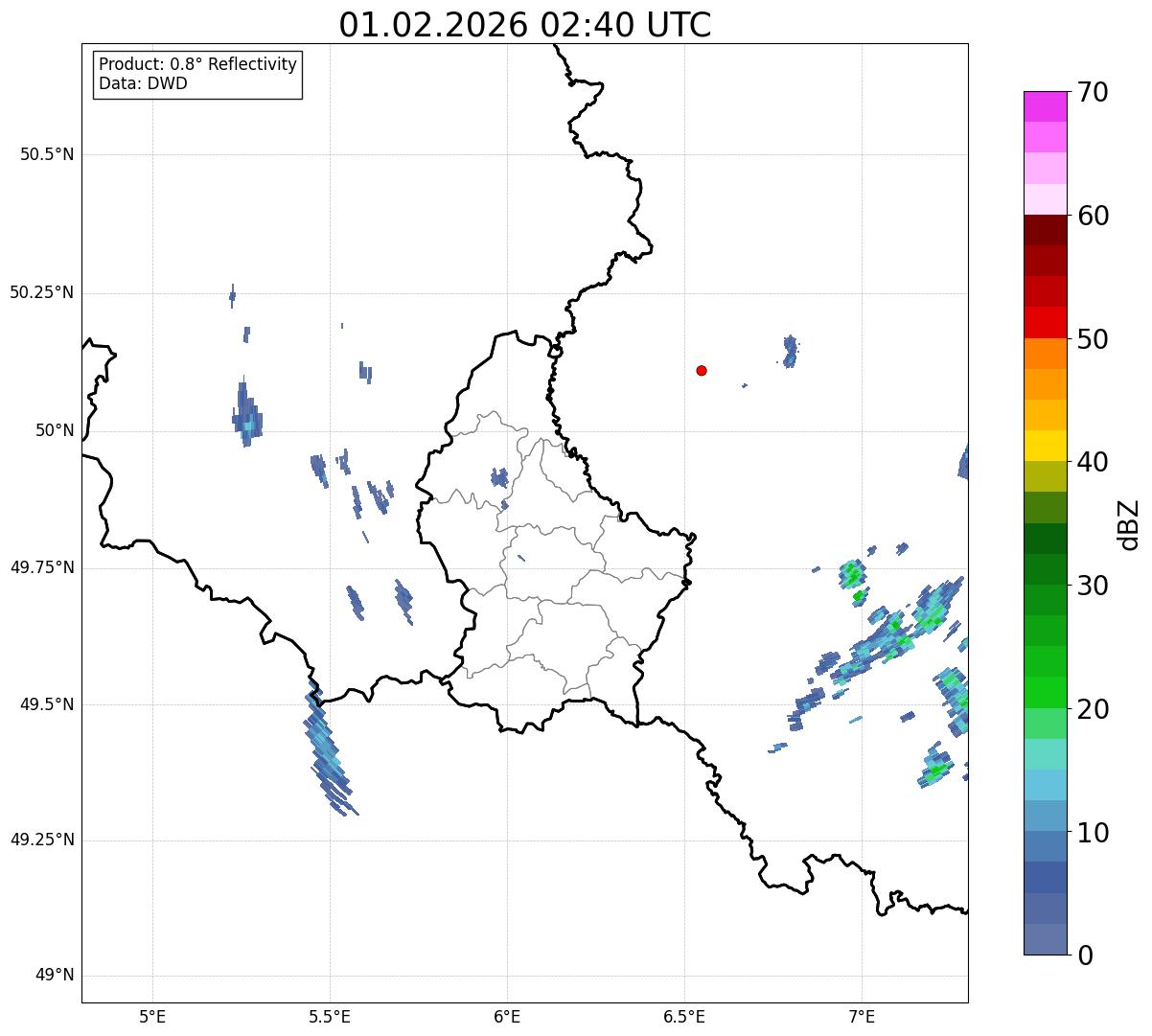Click the colorbar tick label '50'
Viewport: 1152px width, 1036px height.
[1093, 339]
